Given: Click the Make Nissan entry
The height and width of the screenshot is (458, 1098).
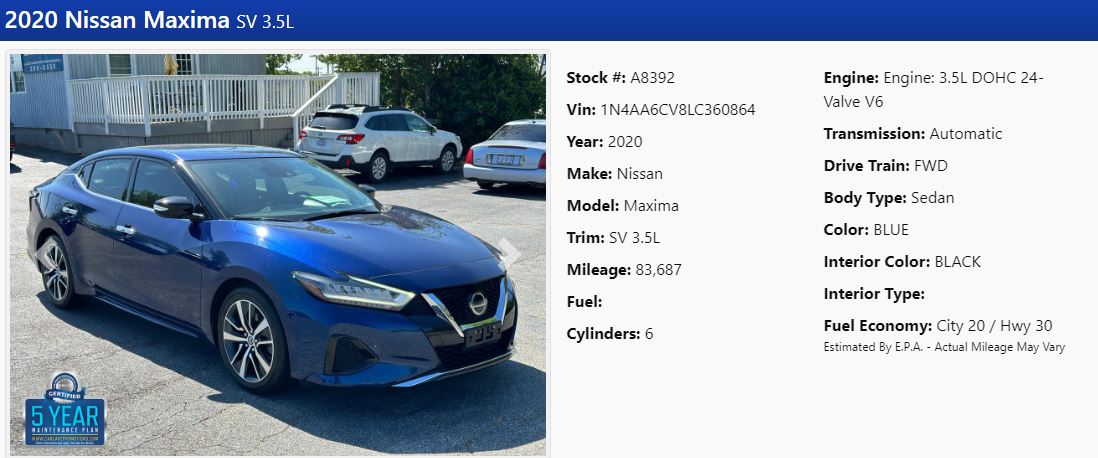Looking at the screenshot, I should coord(615,174).
